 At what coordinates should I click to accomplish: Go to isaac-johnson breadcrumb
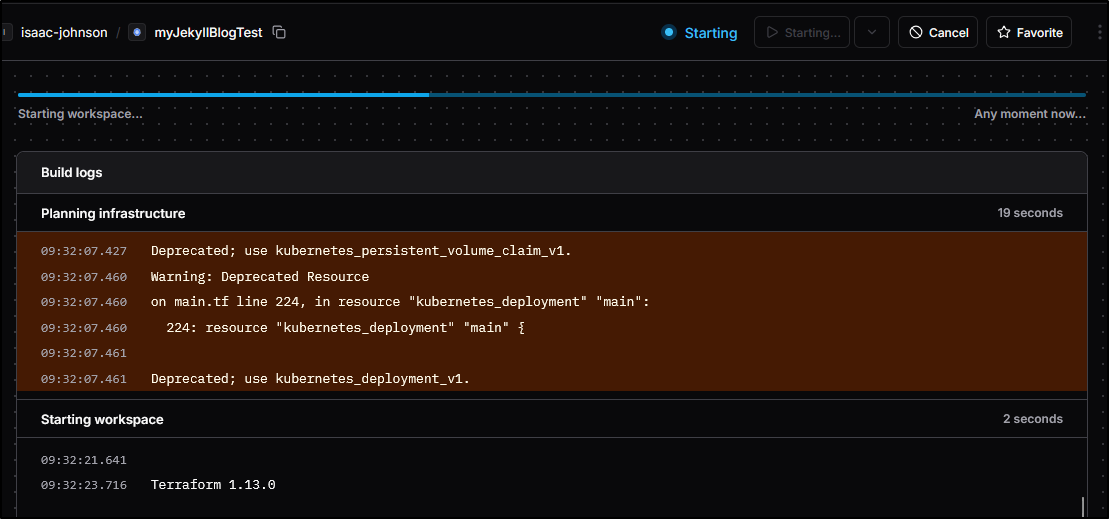(x=64, y=32)
